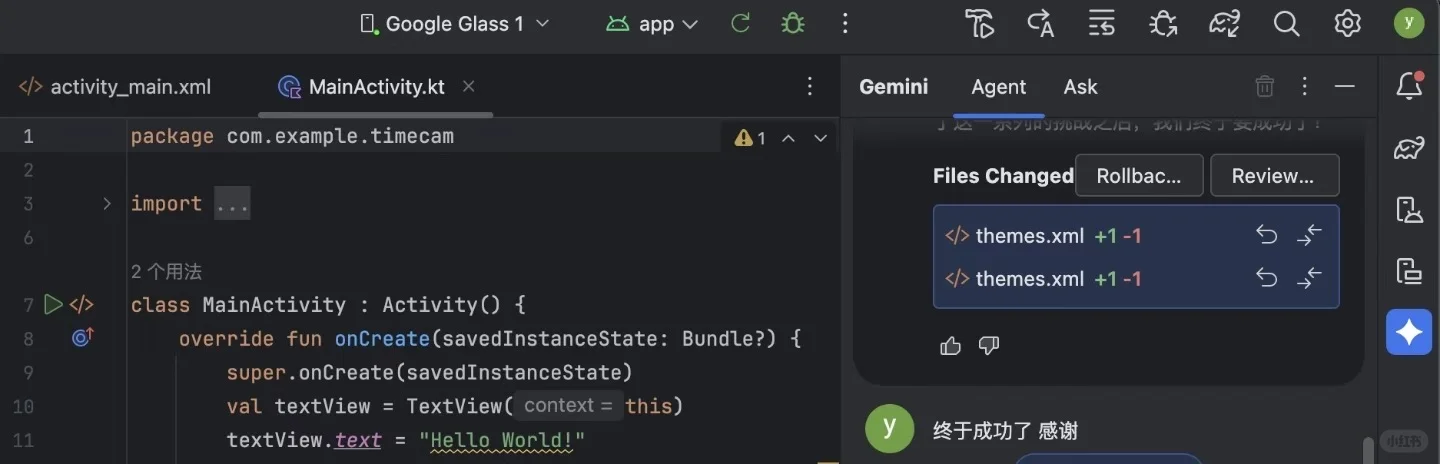The width and height of the screenshot is (1440, 464).
Task: Click the Debug app bug icon
Action: coord(793,23)
